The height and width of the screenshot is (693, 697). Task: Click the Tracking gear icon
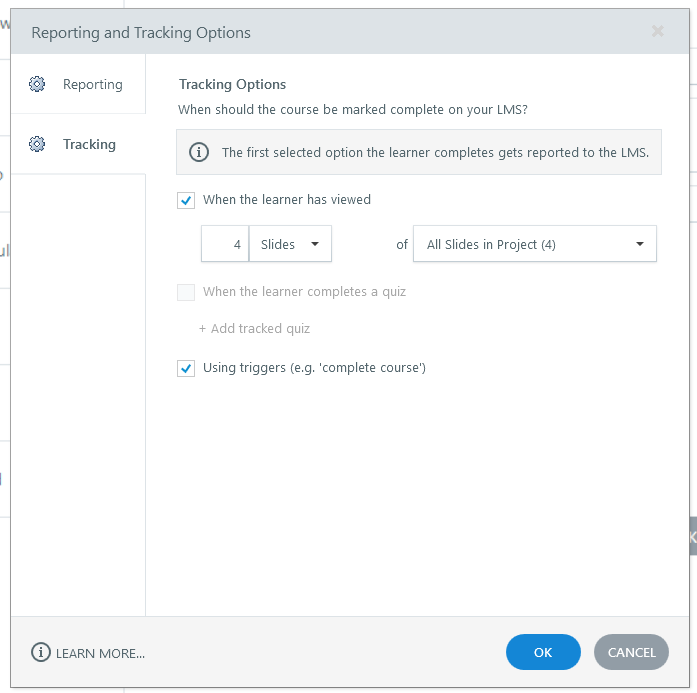[x=37, y=144]
